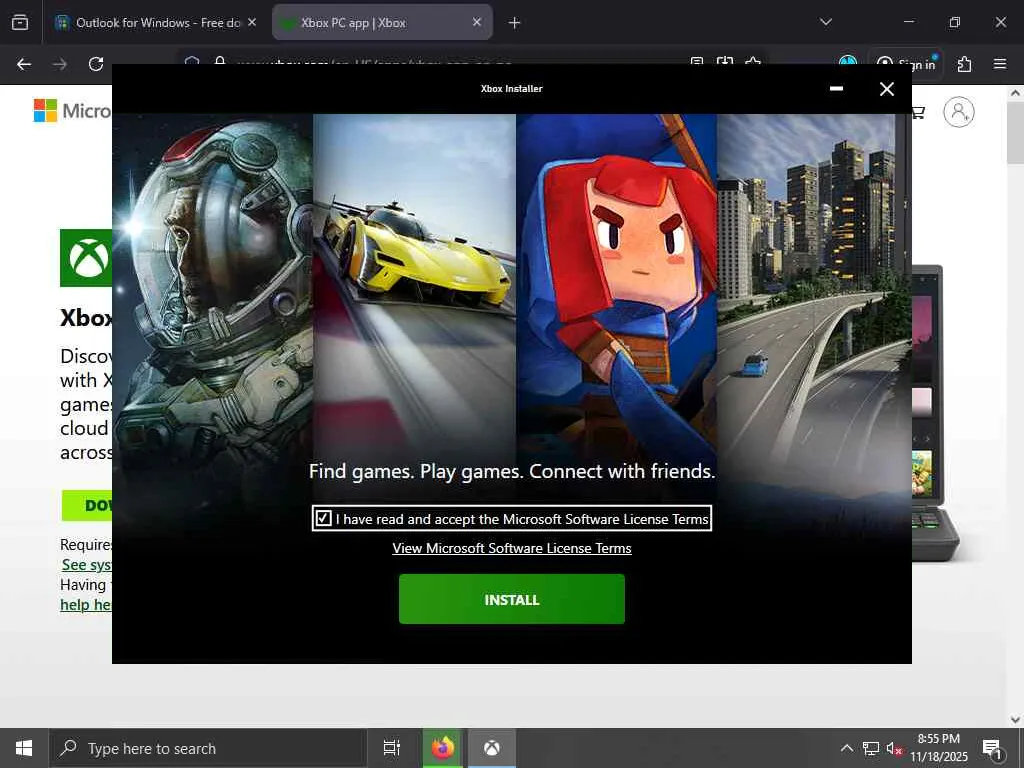Screen dimensions: 1024x768
Task: Select Xbox Installer taskbar icon
Action: [492, 748]
